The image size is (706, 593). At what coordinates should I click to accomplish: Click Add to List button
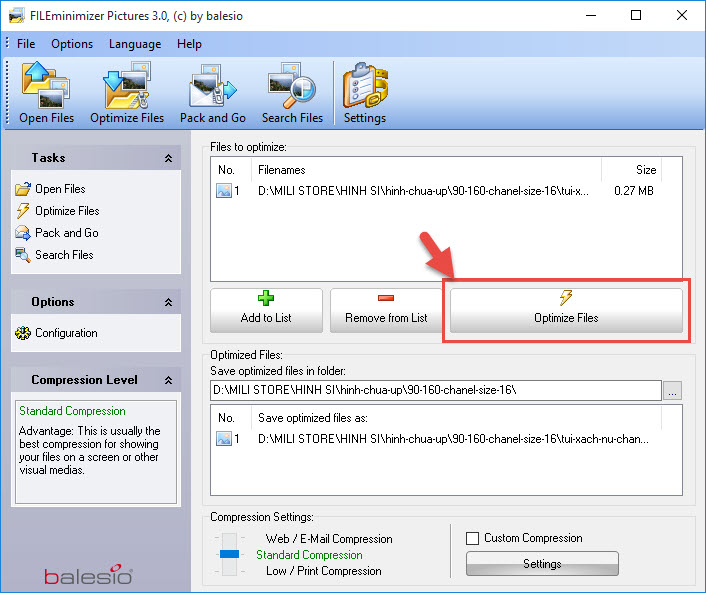click(x=266, y=310)
